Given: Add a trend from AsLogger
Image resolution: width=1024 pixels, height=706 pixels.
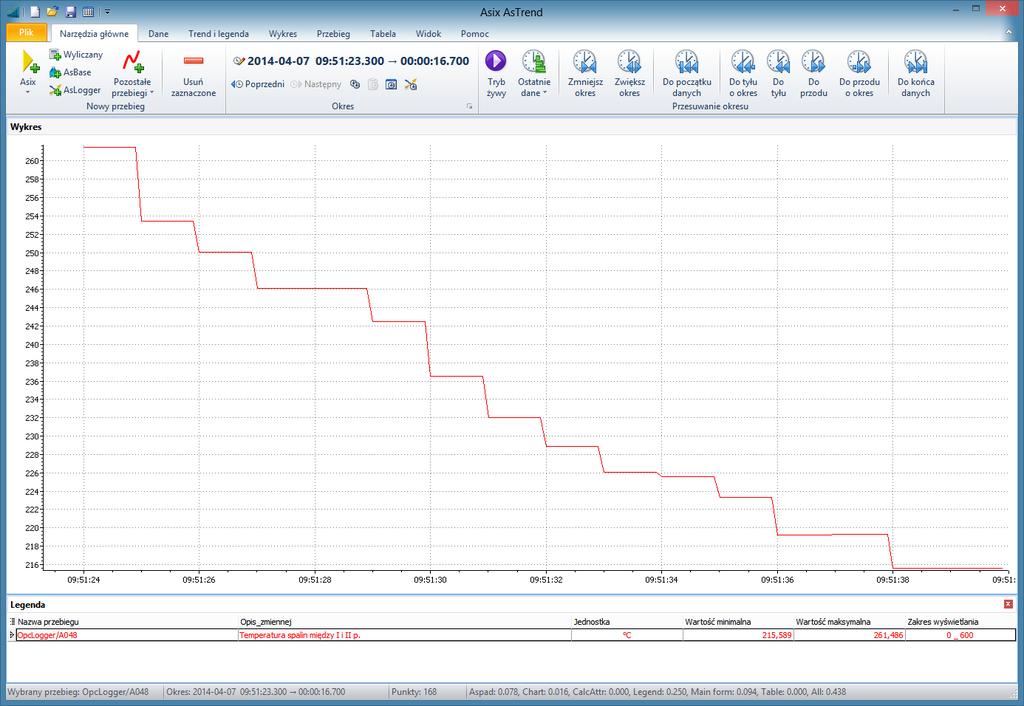Looking at the screenshot, I should tap(75, 90).
